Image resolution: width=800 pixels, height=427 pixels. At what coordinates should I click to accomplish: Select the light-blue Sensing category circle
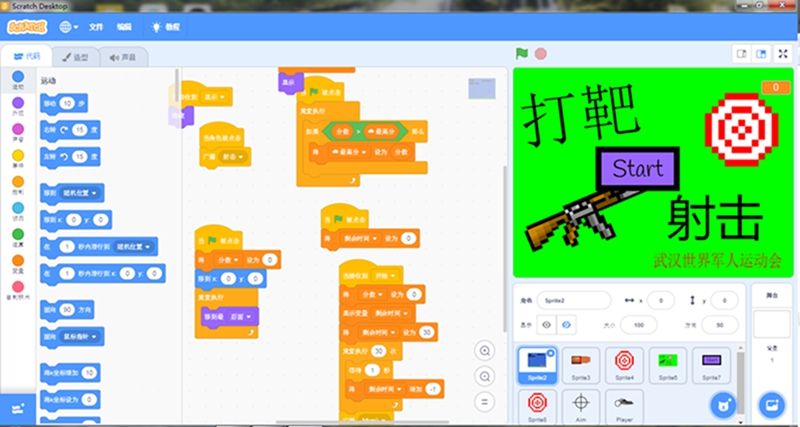[18, 208]
